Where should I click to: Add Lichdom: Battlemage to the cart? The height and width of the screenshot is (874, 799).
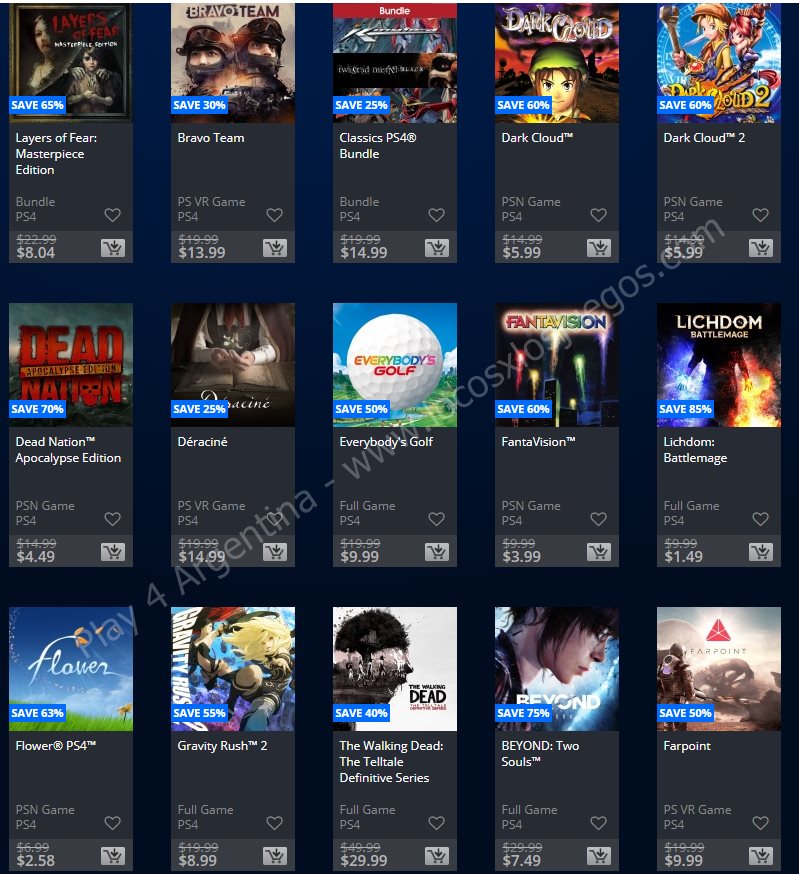pos(761,552)
